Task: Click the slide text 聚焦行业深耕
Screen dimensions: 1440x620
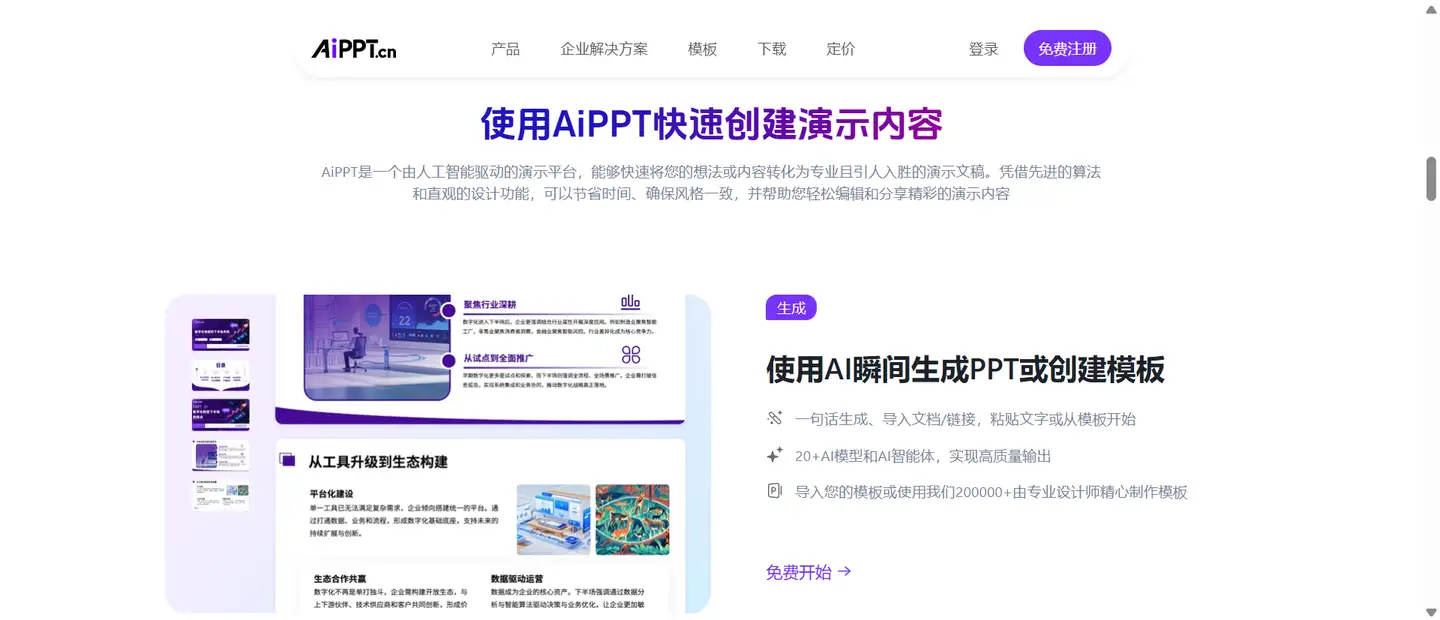Action: click(490, 305)
